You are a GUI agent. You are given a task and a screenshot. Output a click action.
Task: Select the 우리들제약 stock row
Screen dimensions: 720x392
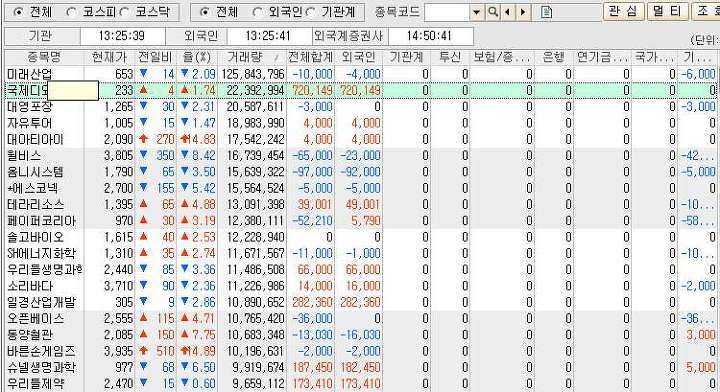360,383
